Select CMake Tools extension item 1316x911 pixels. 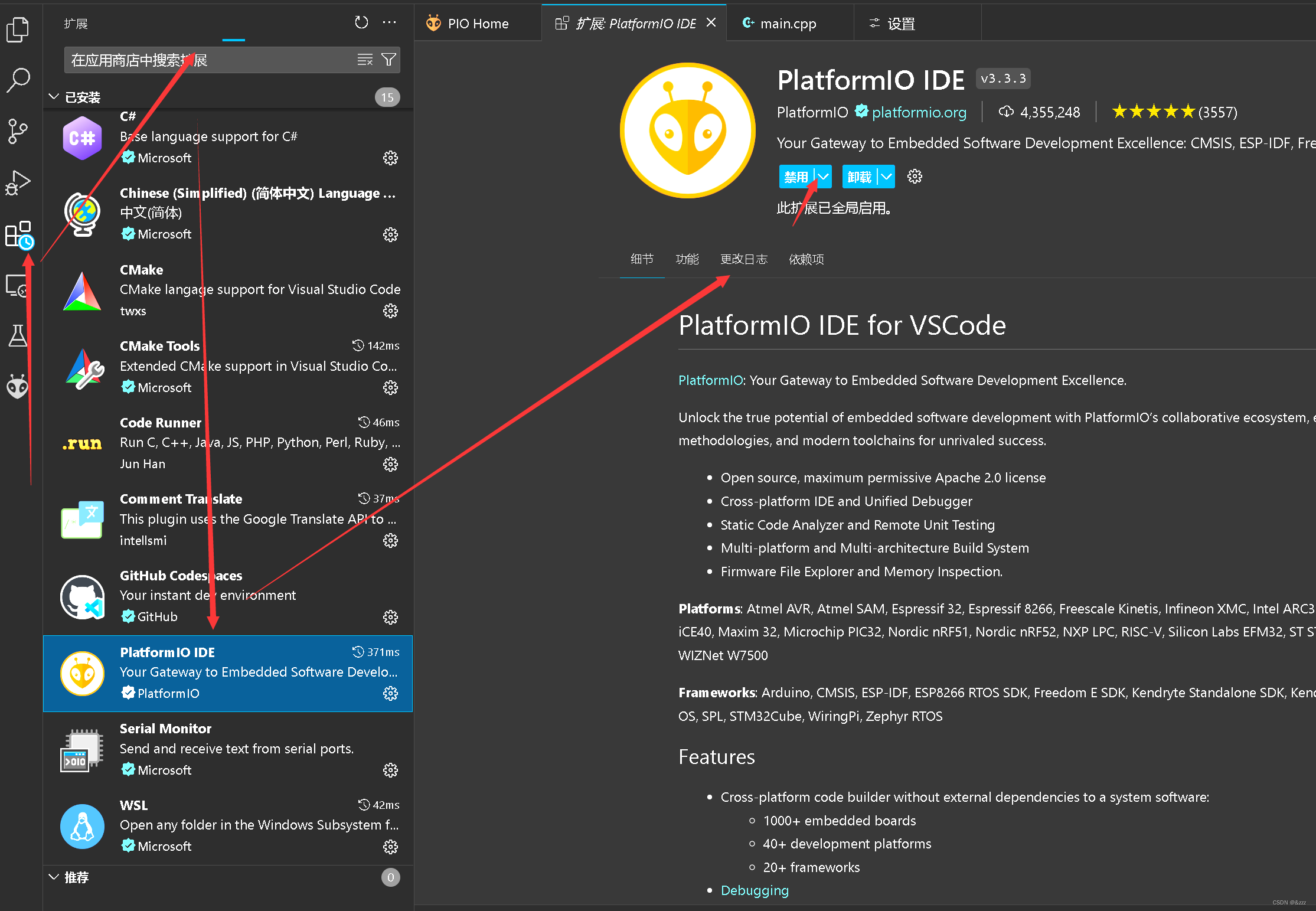coord(228,367)
